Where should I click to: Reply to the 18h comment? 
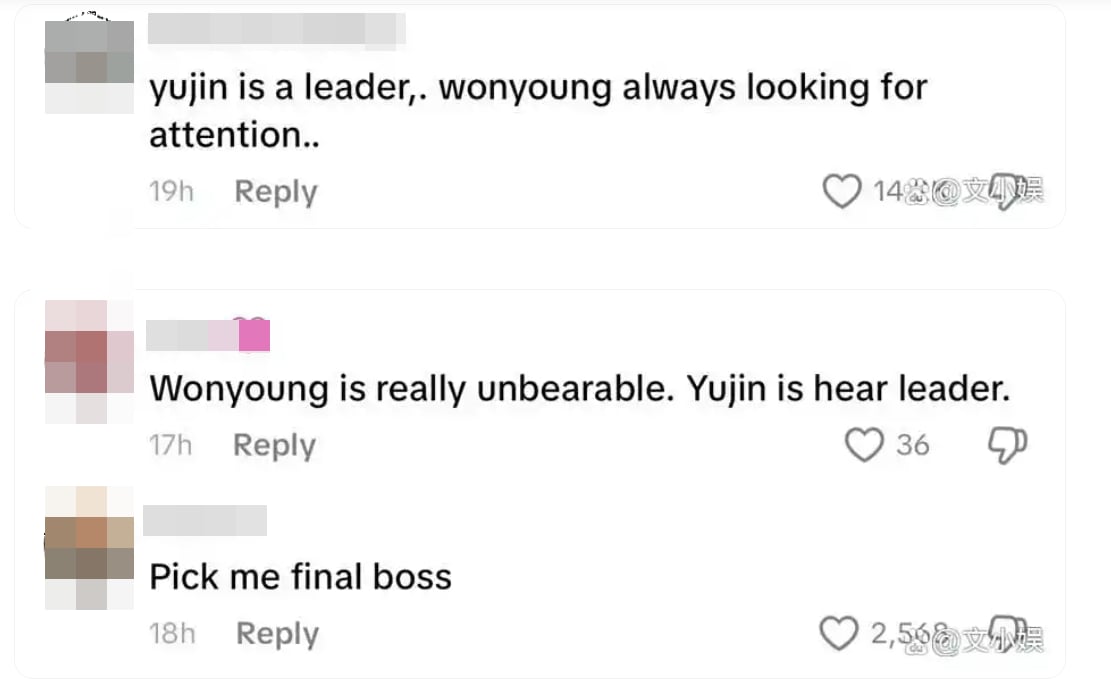277,634
